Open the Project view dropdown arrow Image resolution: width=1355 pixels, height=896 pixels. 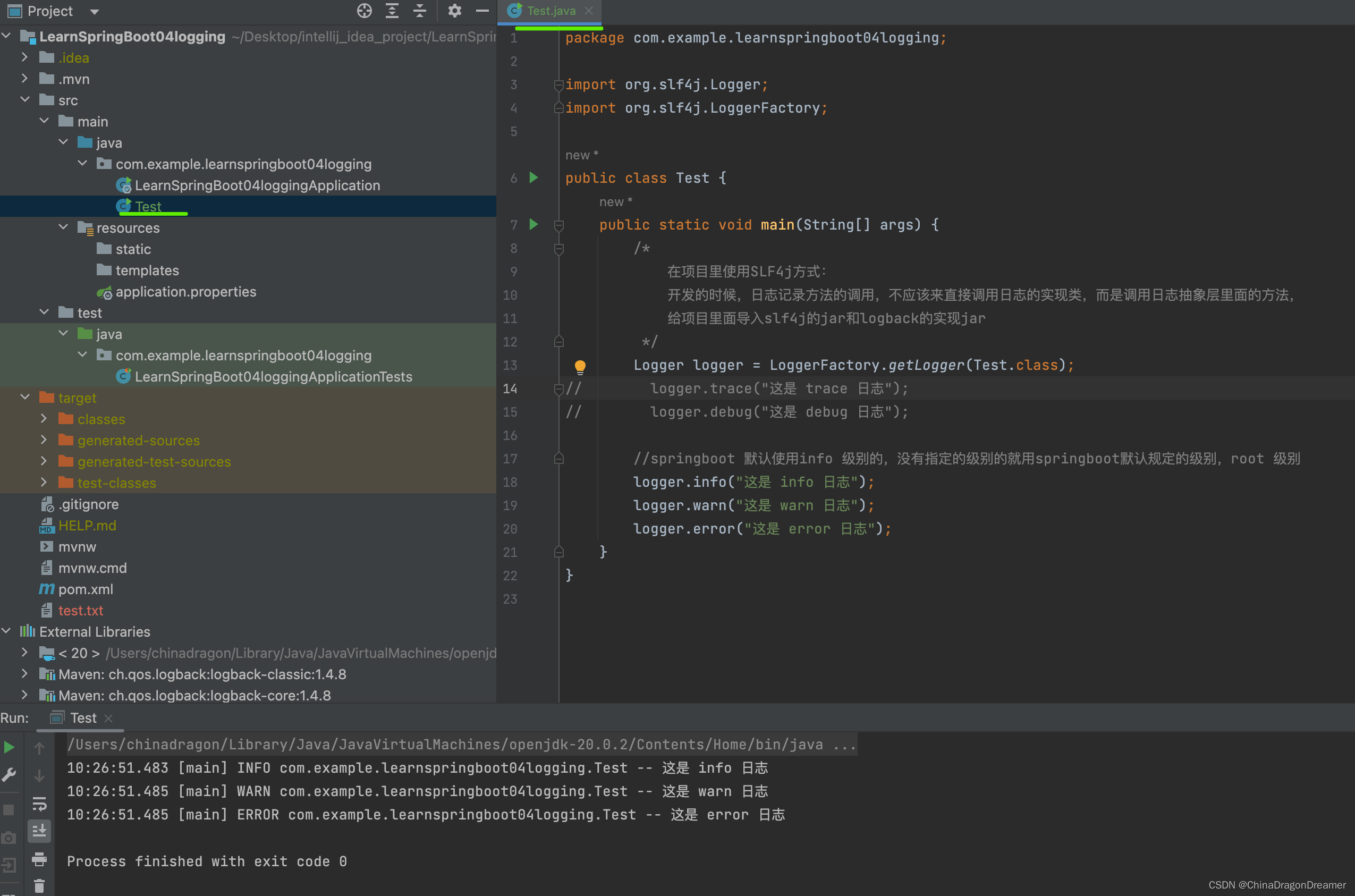click(95, 12)
